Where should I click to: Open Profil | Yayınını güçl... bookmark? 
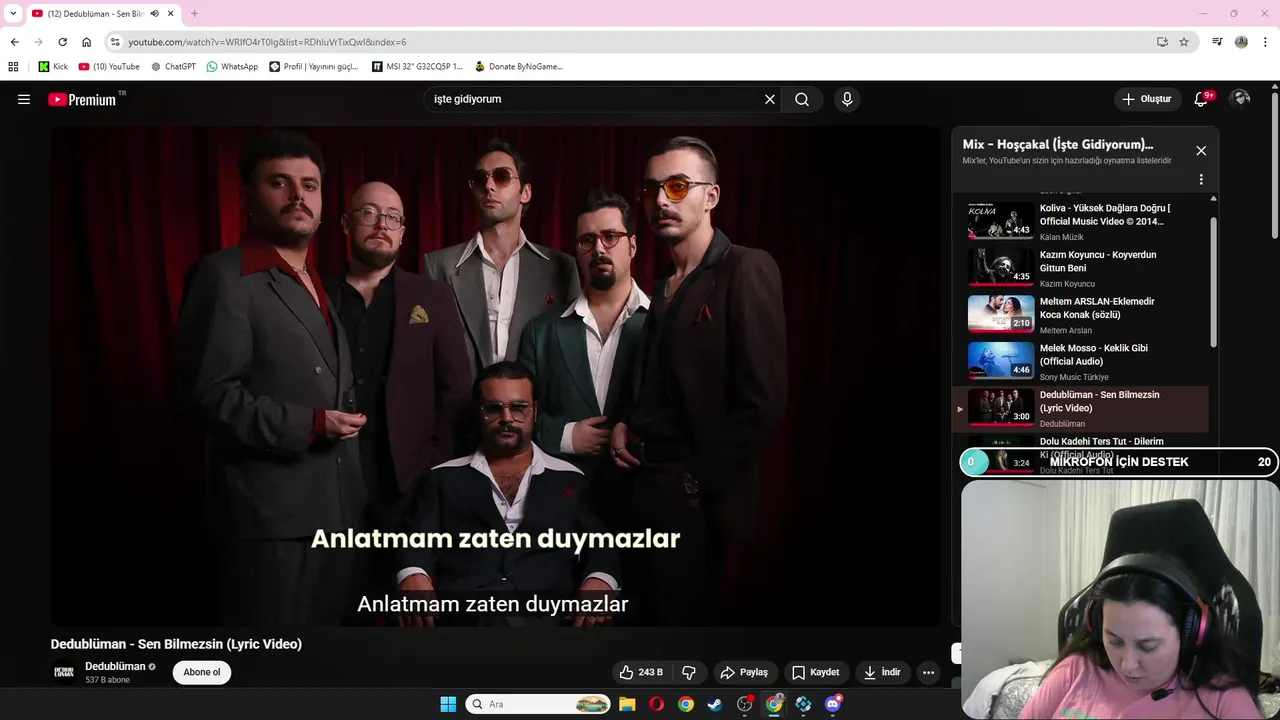[313, 67]
